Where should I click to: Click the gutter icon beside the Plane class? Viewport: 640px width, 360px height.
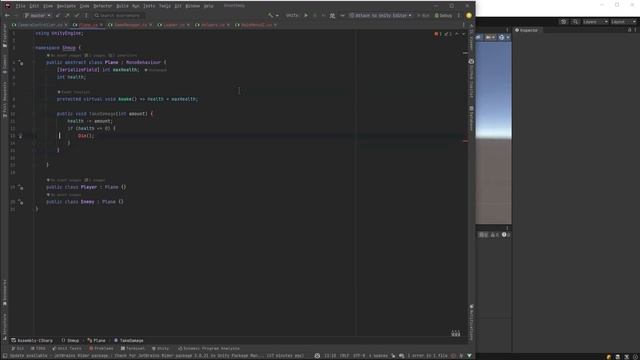(20, 62)
